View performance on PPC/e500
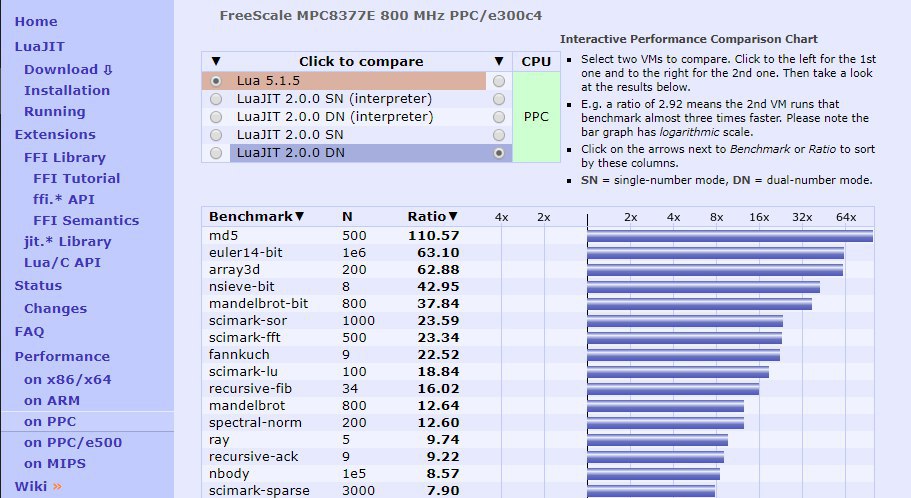This screenshot has height=498, width=911. 73,443
